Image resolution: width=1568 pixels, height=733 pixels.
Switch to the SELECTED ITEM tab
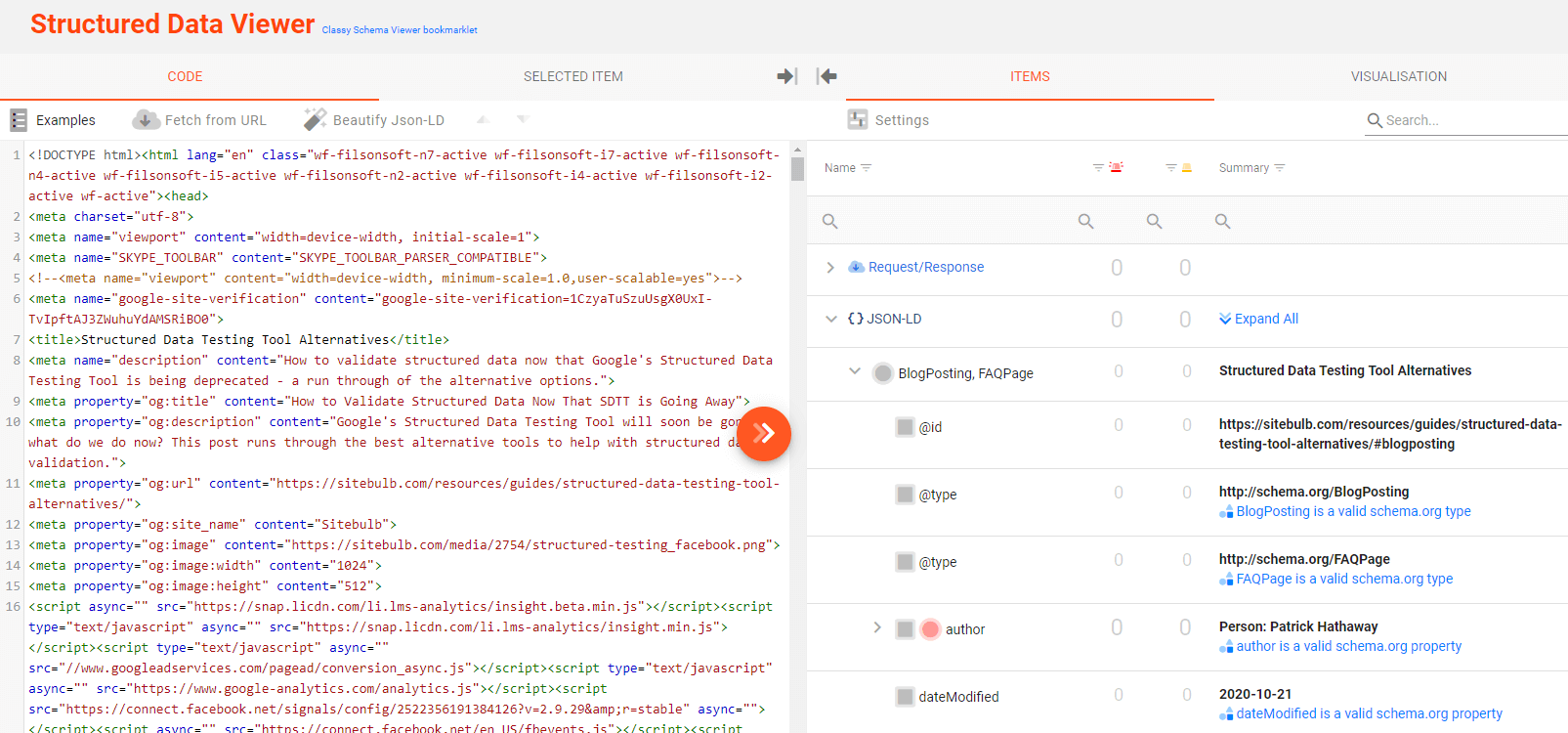coord(573,76)
